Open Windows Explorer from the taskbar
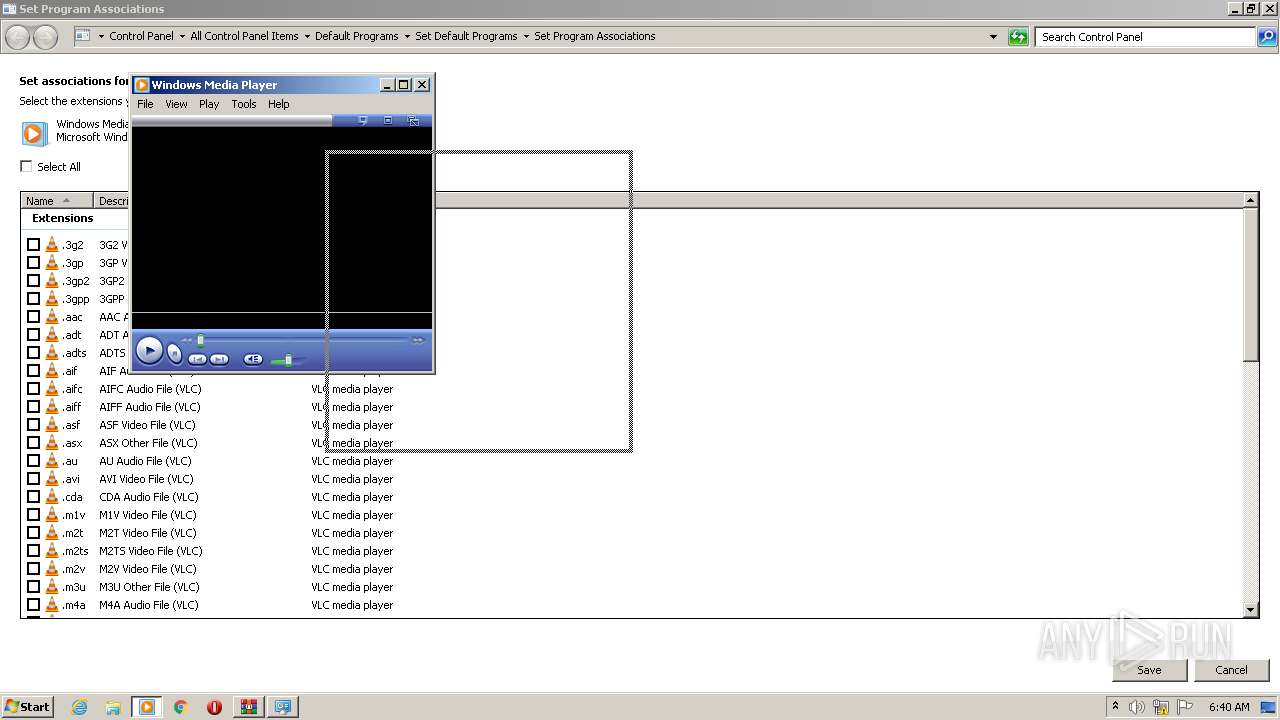Screen dimensions: 1280x720 pos(113,707)
